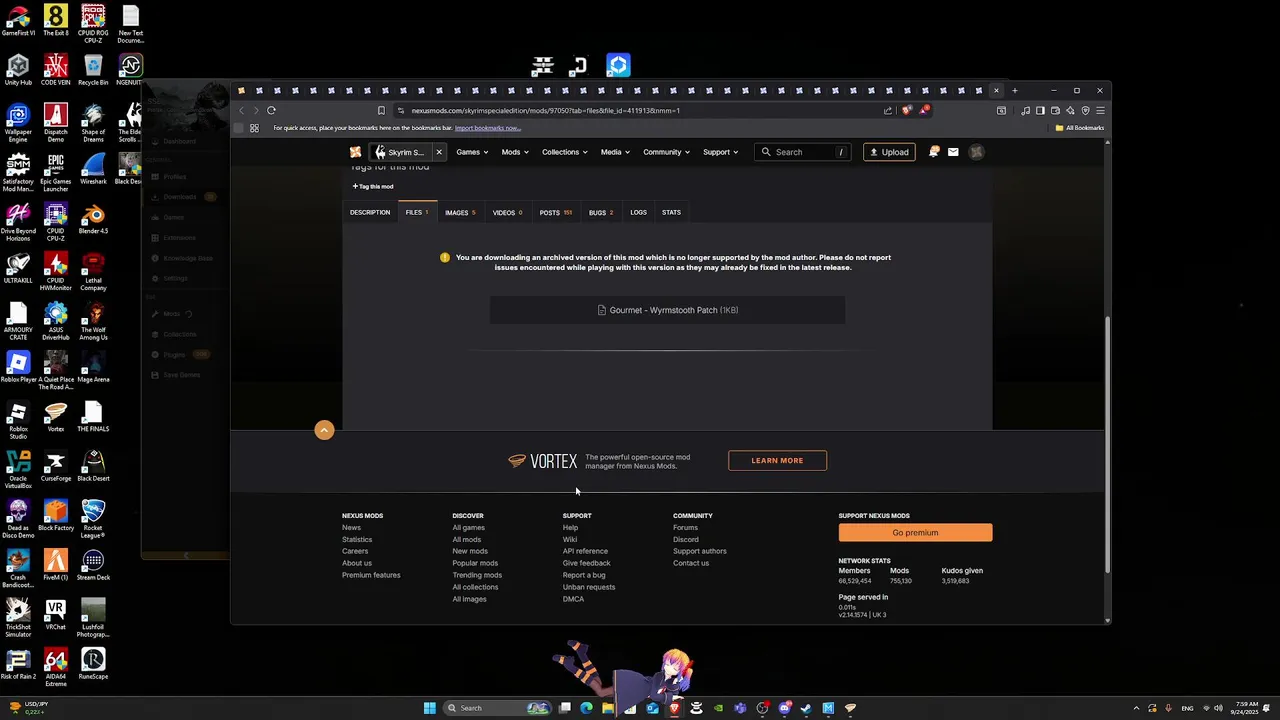Open a new browser tab with plus icon

[1014, 90]
